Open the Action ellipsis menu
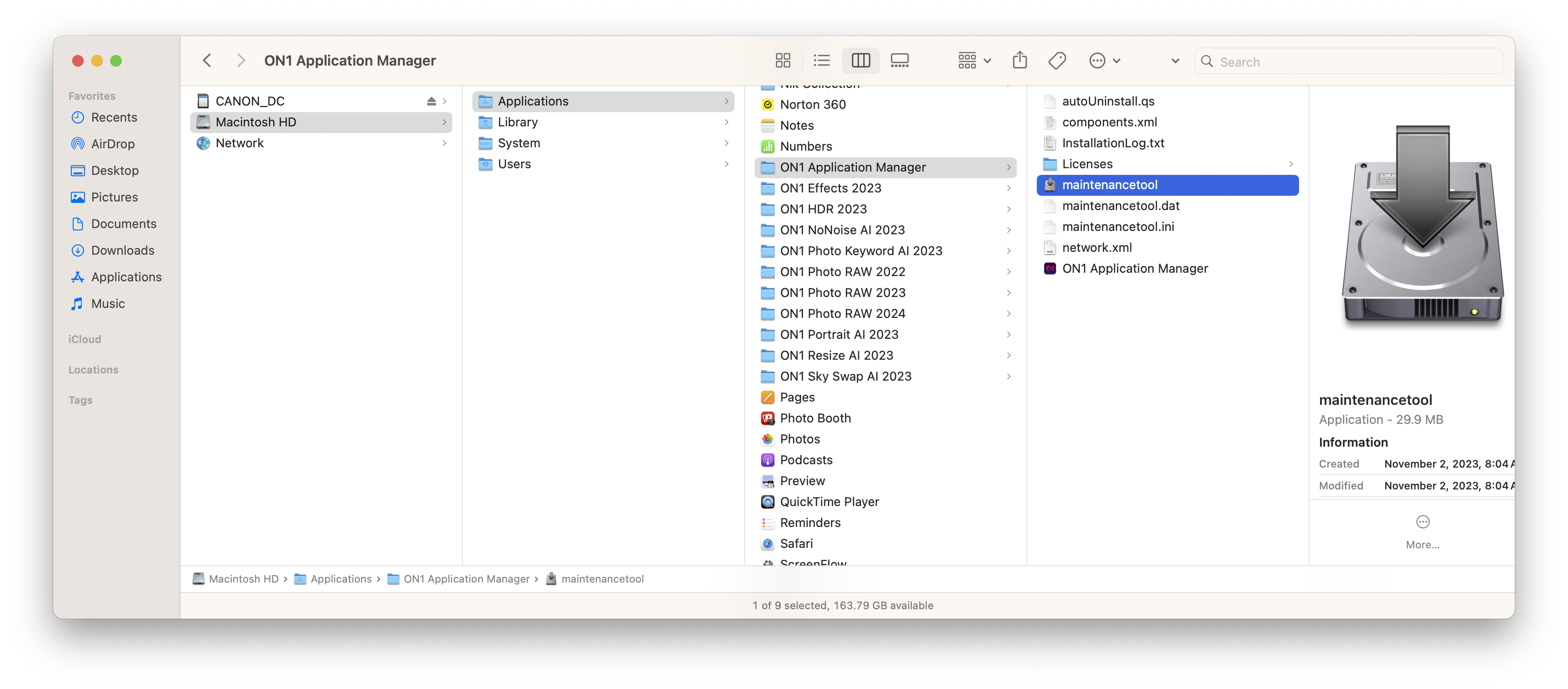Screen dimensions: 1568x689 1104,60
